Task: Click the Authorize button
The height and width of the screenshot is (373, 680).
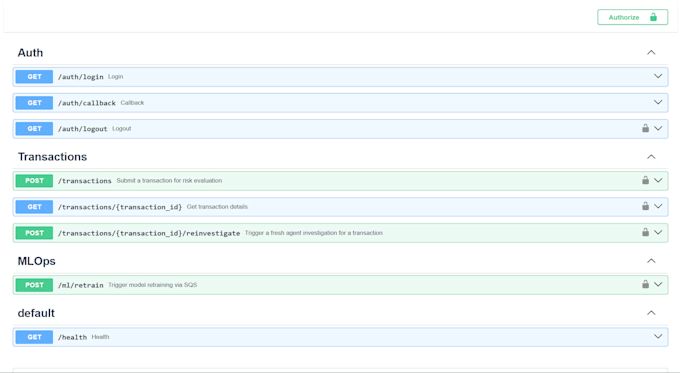Action: (632, 17)
